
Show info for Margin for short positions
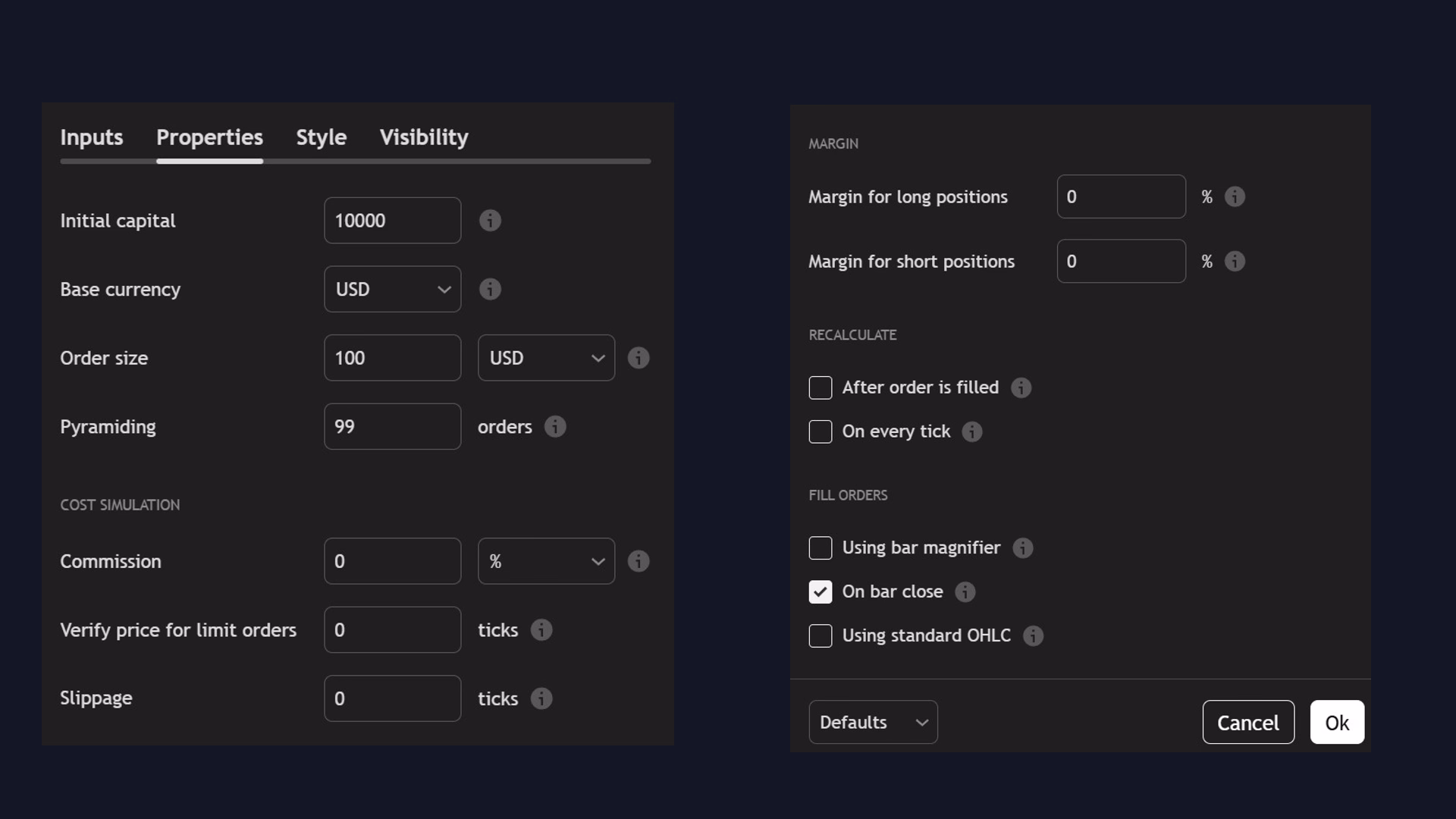1235,261
